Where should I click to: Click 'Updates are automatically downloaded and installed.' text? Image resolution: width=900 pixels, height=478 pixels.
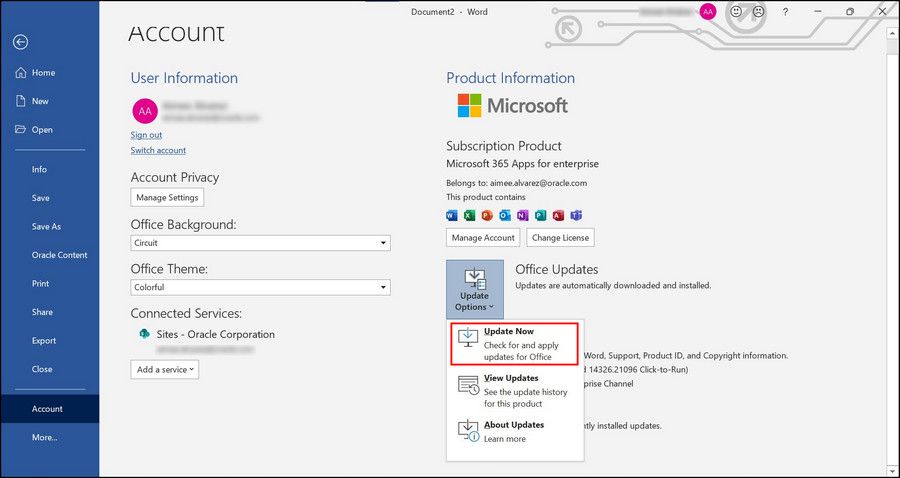click(613, 285)
